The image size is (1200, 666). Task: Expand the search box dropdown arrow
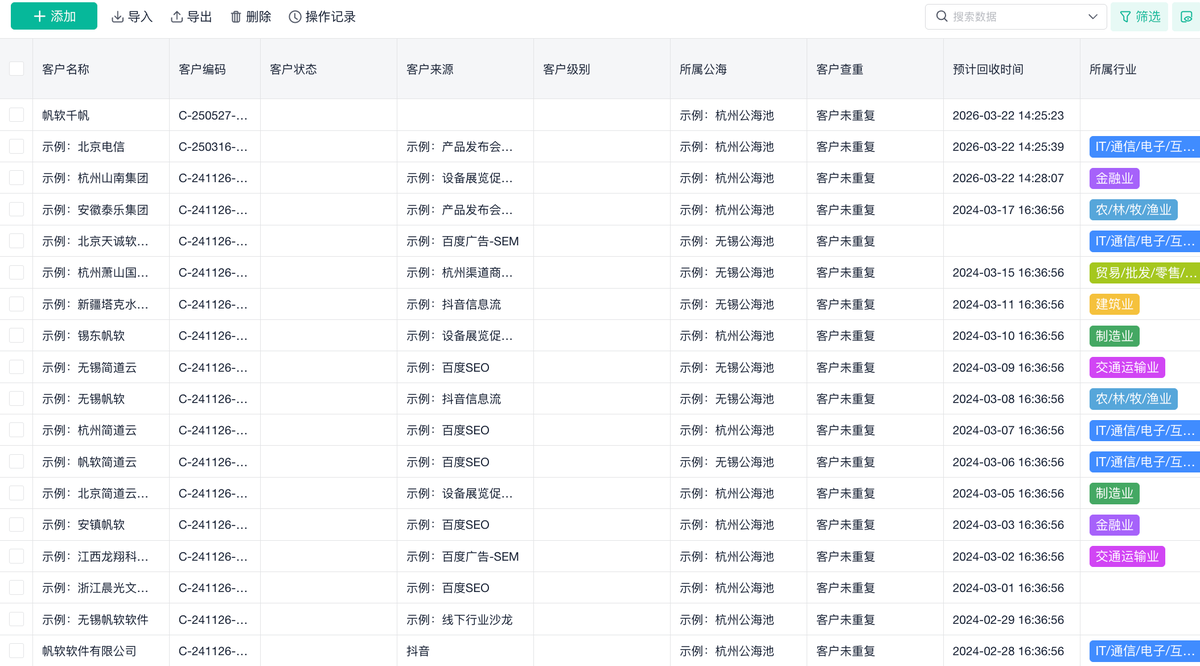click(x=1093, y=17)
